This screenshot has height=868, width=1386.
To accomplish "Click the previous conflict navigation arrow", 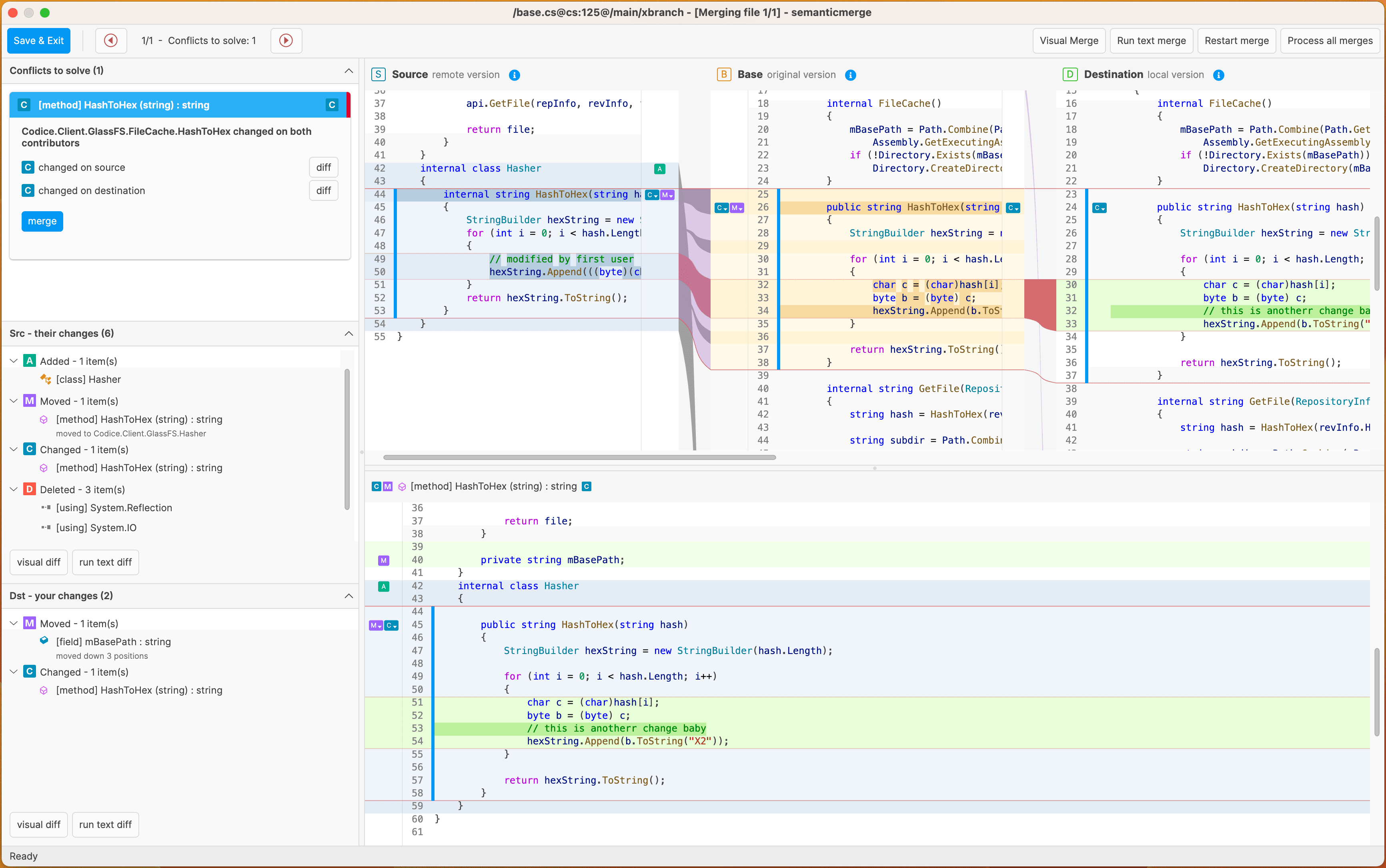I will [x=111, y=40].
